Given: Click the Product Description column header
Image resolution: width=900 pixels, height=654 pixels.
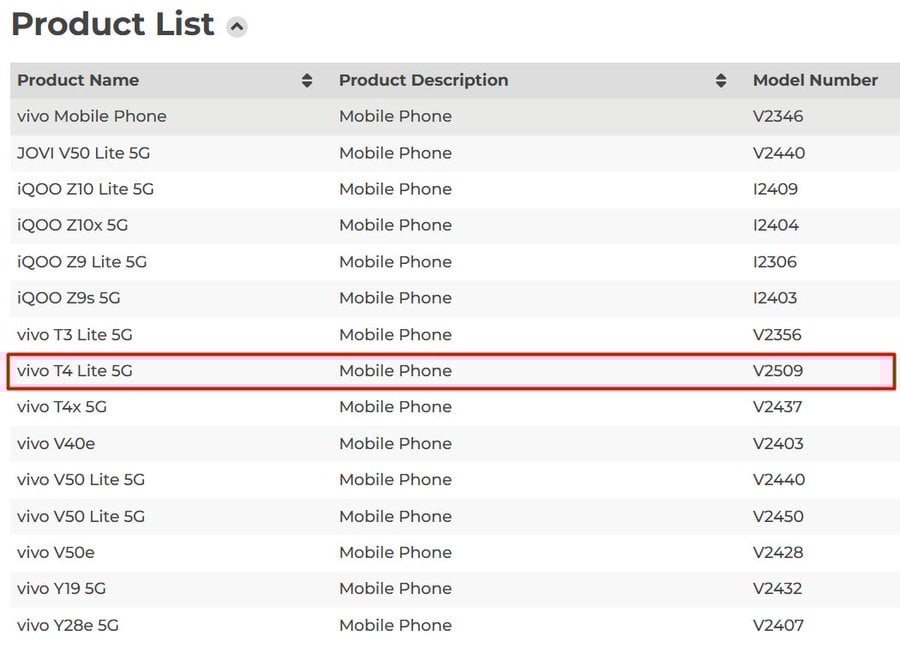Looking at the screenshot, I should [x=423, y=80].
